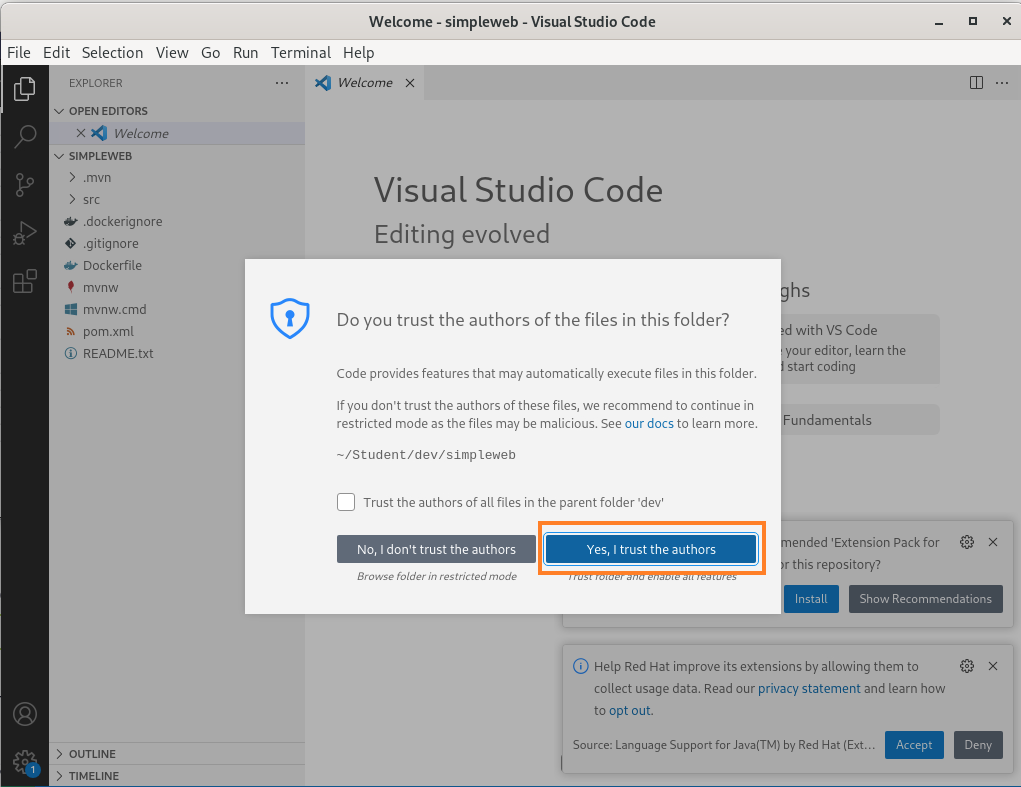Check trust authors of parent folder 'dev'
1021x787 pixels.
pos(346,502)
